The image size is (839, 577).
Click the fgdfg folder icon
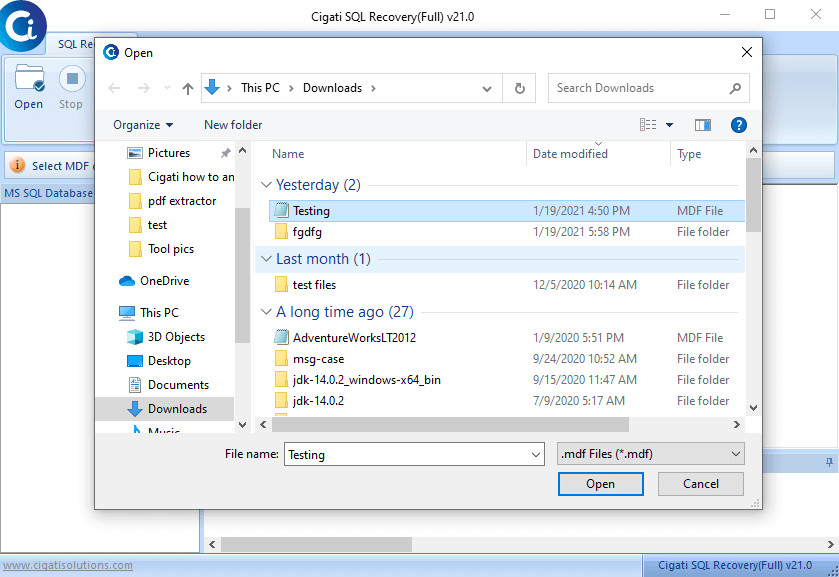[x=281, y=232]
